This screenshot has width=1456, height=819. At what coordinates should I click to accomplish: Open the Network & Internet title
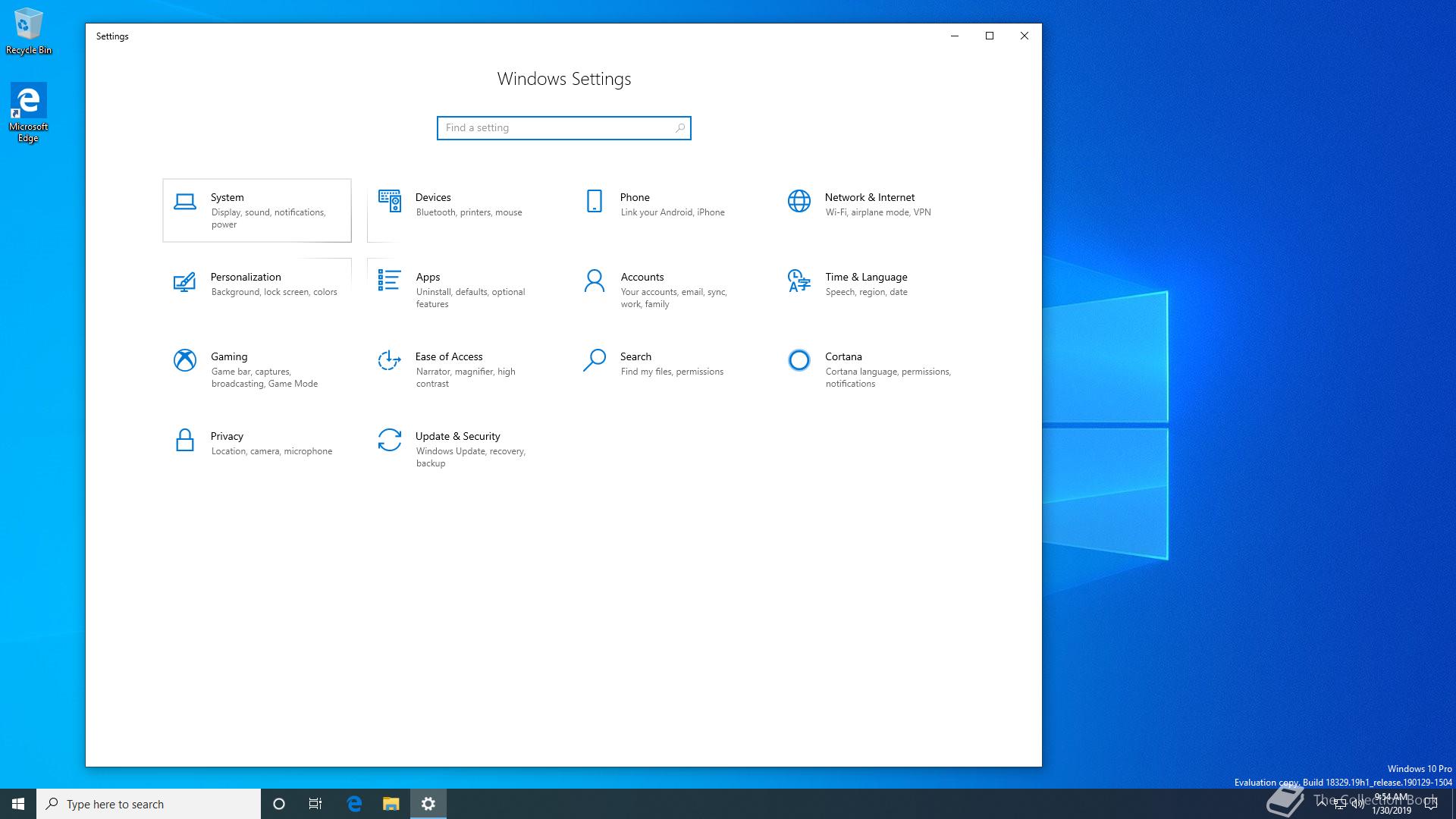(x=870, y=197)
